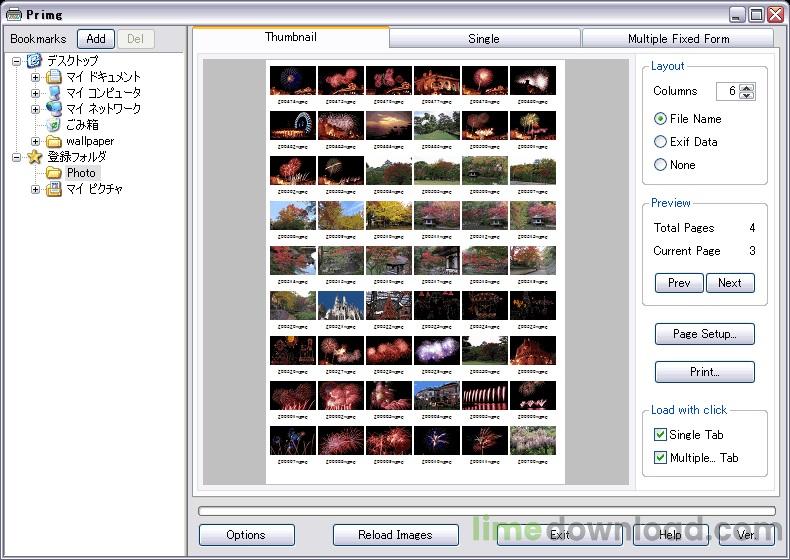Collapse the Desktop (デスクトップ) tree node

[17, 61]
